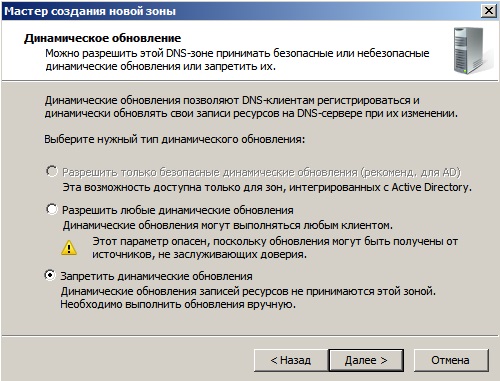The width and height of the screenshot is (500, 381).
Task: Click the 'Динамические обновления позволяют DNS-клиентам' paragraph
Action: [x=251, y=107]
